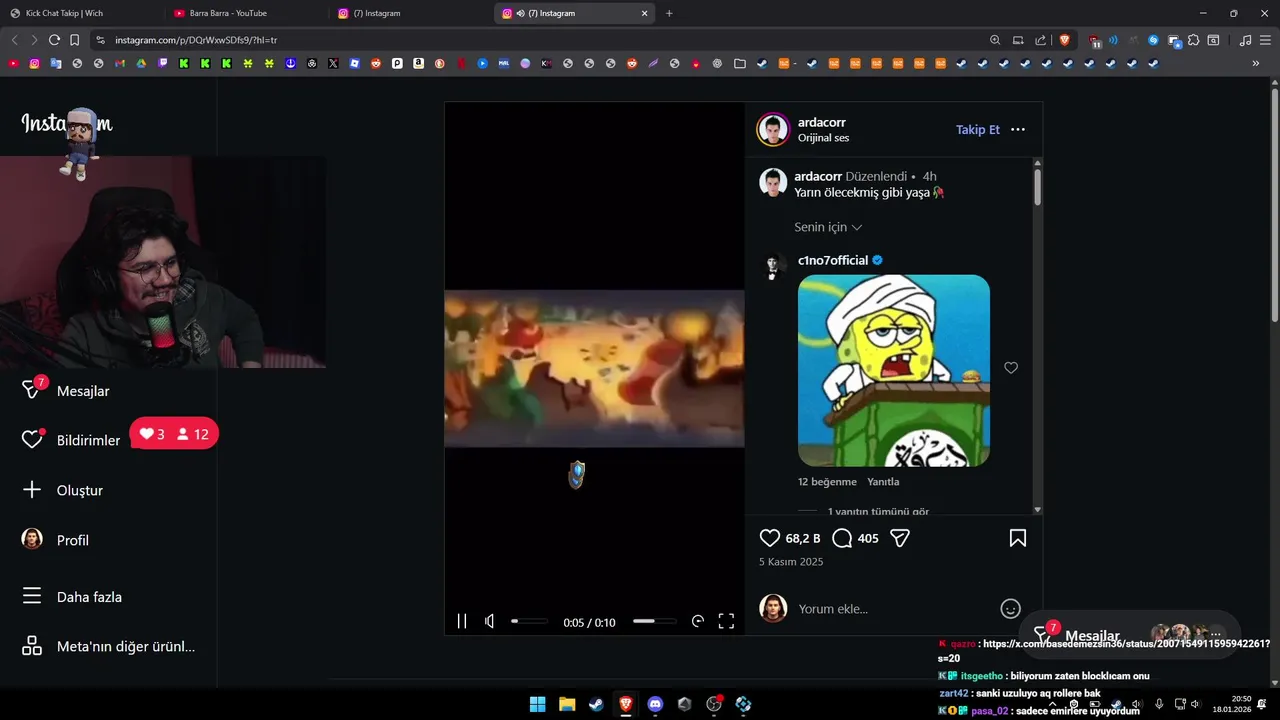
Task: Show hidden bookmarks with the double chevron
Action: point(1256,63)
